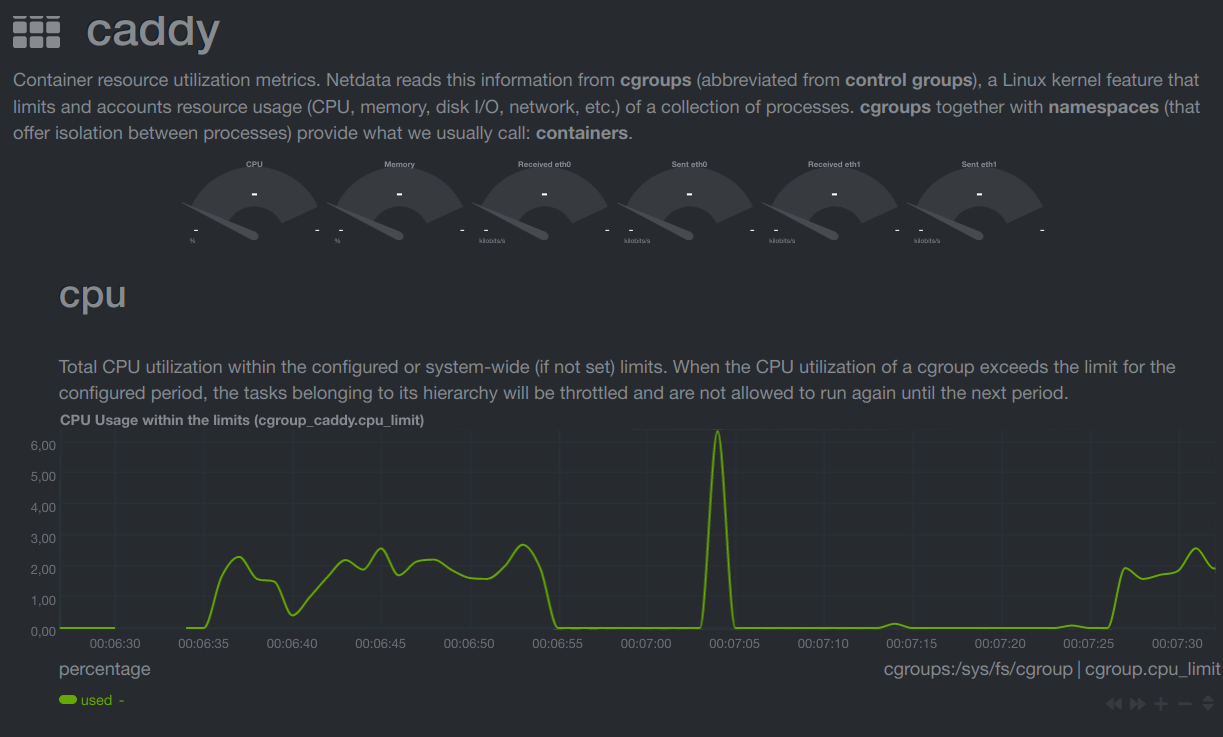The height and width of the screenshot is (737, 1223).
Task: Zoom in using the plus icon
Action: pos(1161,703)
